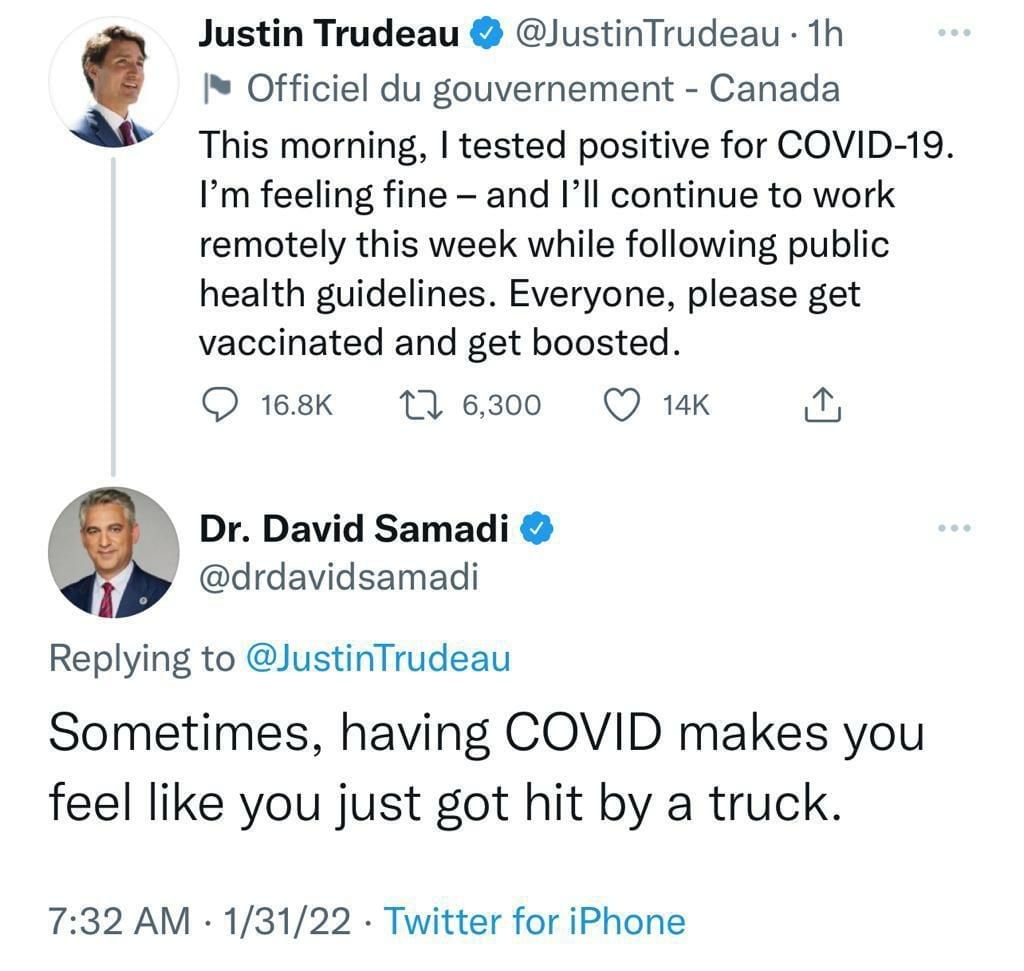
Task: Open Justin Trudeau's profile picture
Action: [114, 82]
